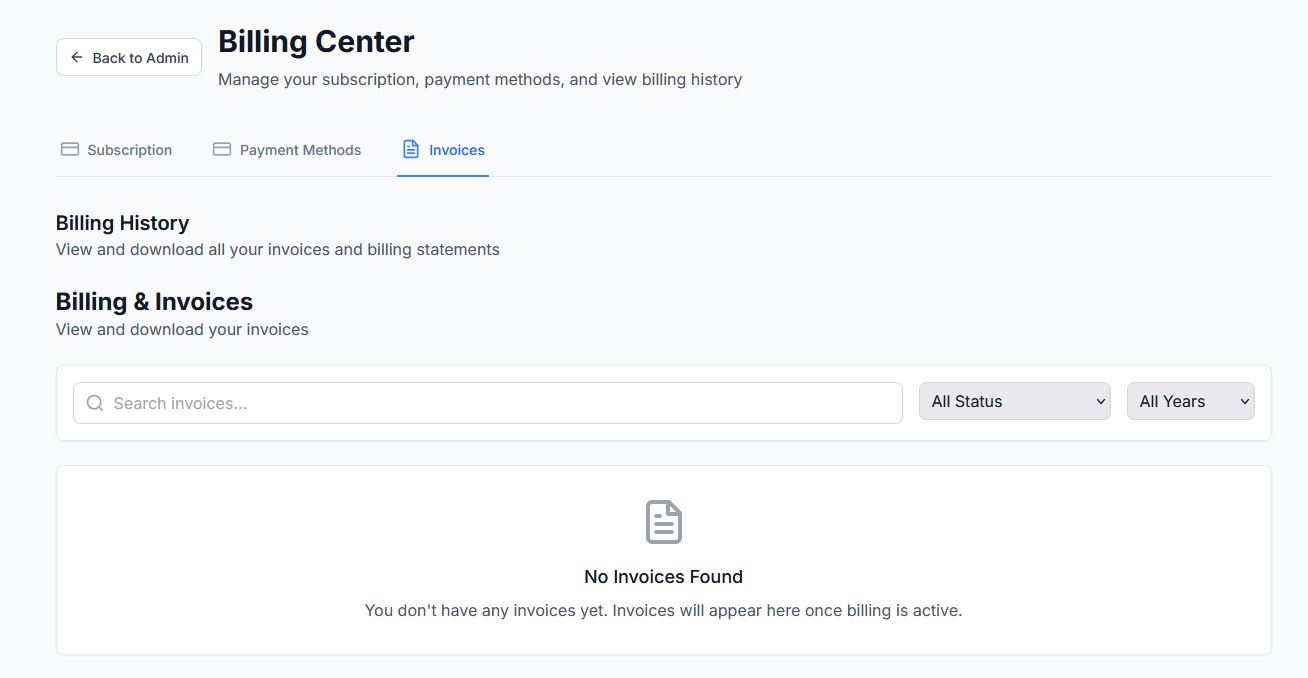Click the Back to Admin button

[x=129, y=57]
